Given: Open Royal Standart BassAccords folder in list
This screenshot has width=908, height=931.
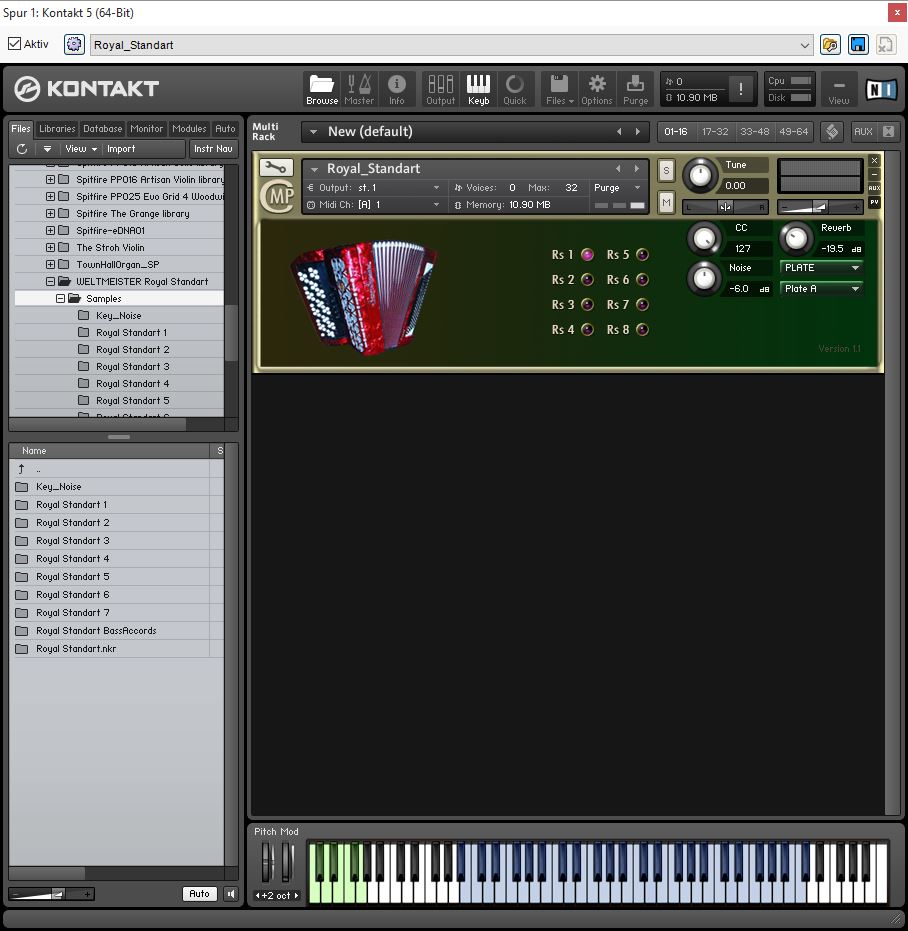Looking at the screenshot, I should [x=96, y=631].
